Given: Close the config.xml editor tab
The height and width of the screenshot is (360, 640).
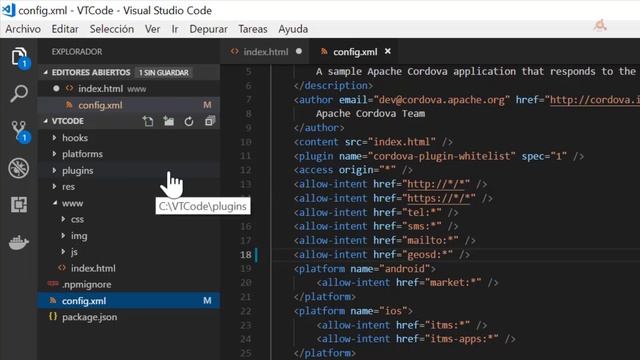Looking at the screenshot, I should pos(387,51).
